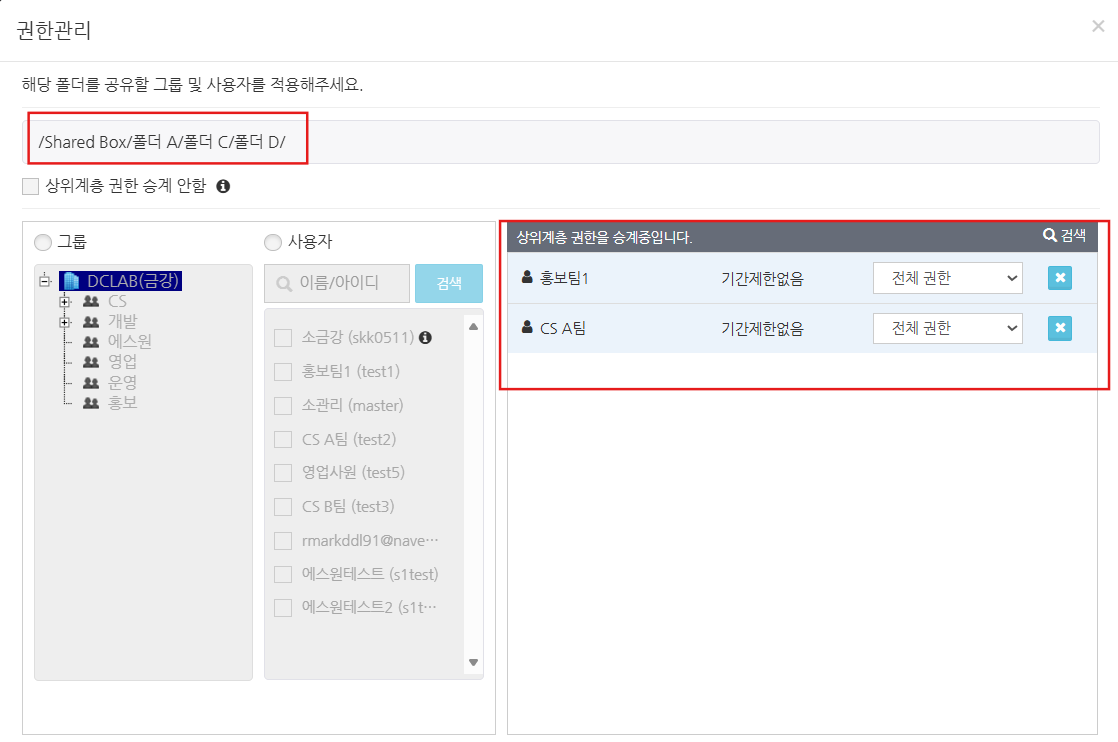This screenshot has height=742, width=1118.
Task: Select the 그룹 radio button
Action: pyautogui.click(x=42, y=242)
